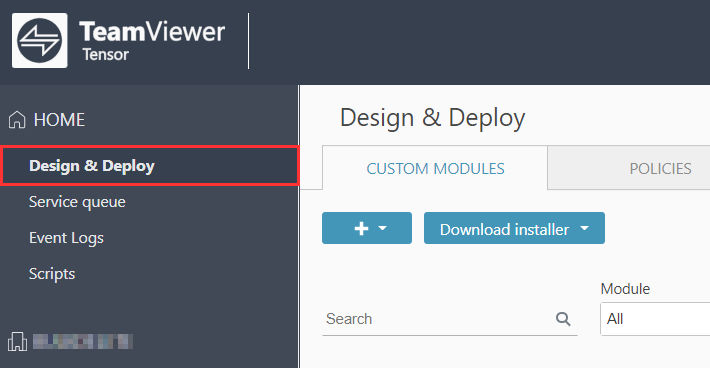The width and height of the screenshot is (710, 368).
Task: Open the Download installer dropdown arrow
Action: coord(585,228)
